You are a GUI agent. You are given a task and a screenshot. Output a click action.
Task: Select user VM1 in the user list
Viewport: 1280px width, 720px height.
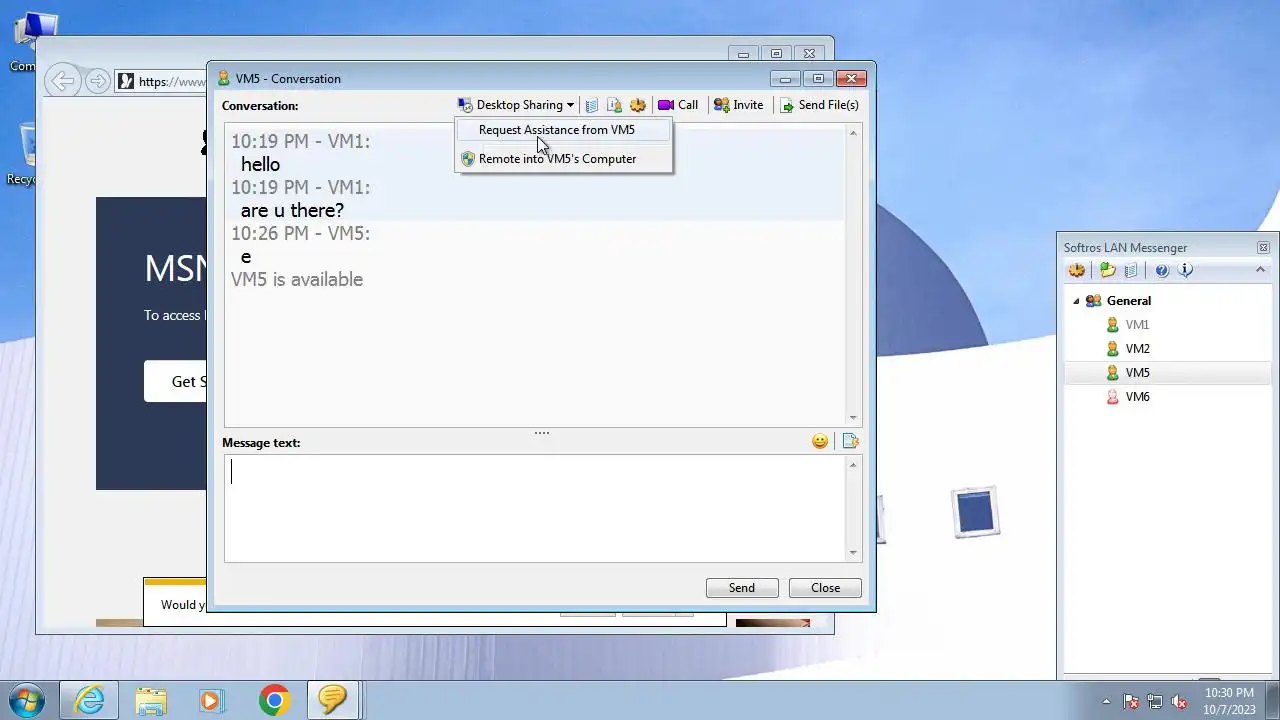(x=1137, y=325)
